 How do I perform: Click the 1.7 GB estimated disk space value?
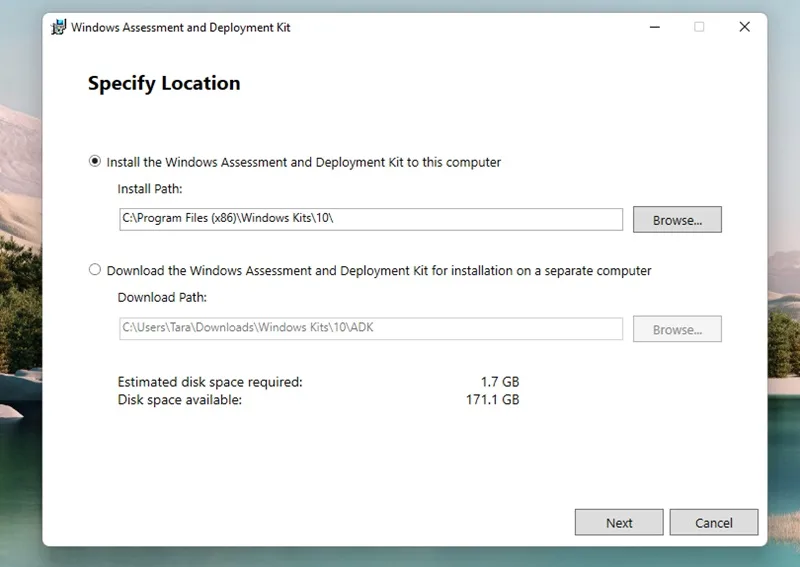(499, 382)
